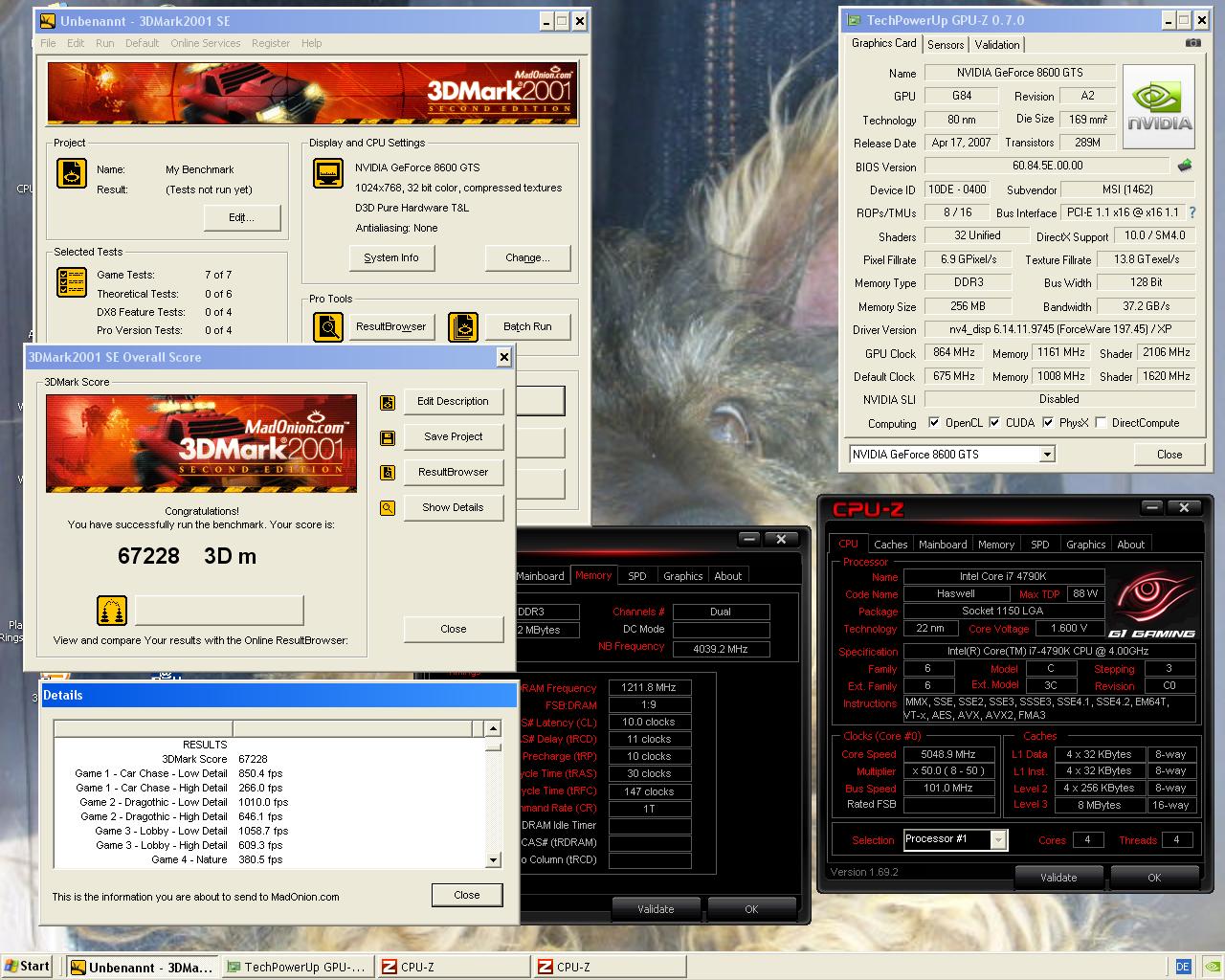1225x980 pixels.
Task: Click the GPU Clock 864 MHz field
Action: pos(952,353)
